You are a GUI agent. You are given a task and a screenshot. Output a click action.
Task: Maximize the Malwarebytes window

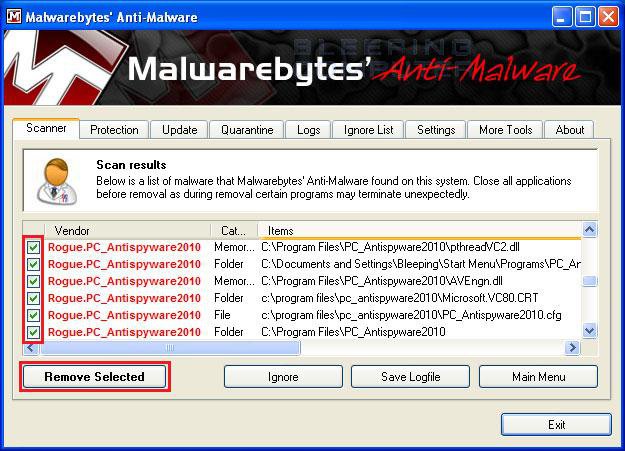tap(585, 17)
